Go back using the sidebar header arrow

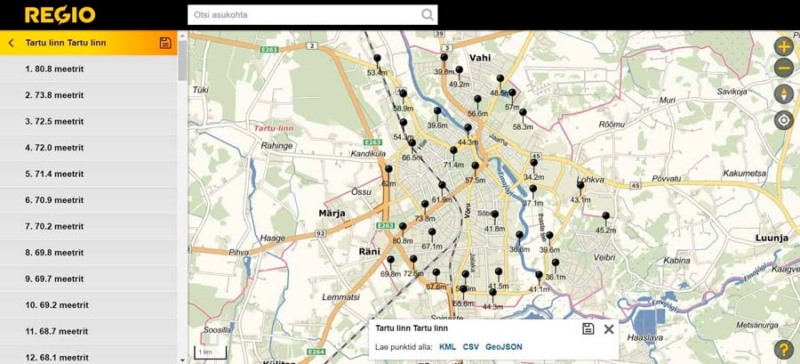(11, 43)
